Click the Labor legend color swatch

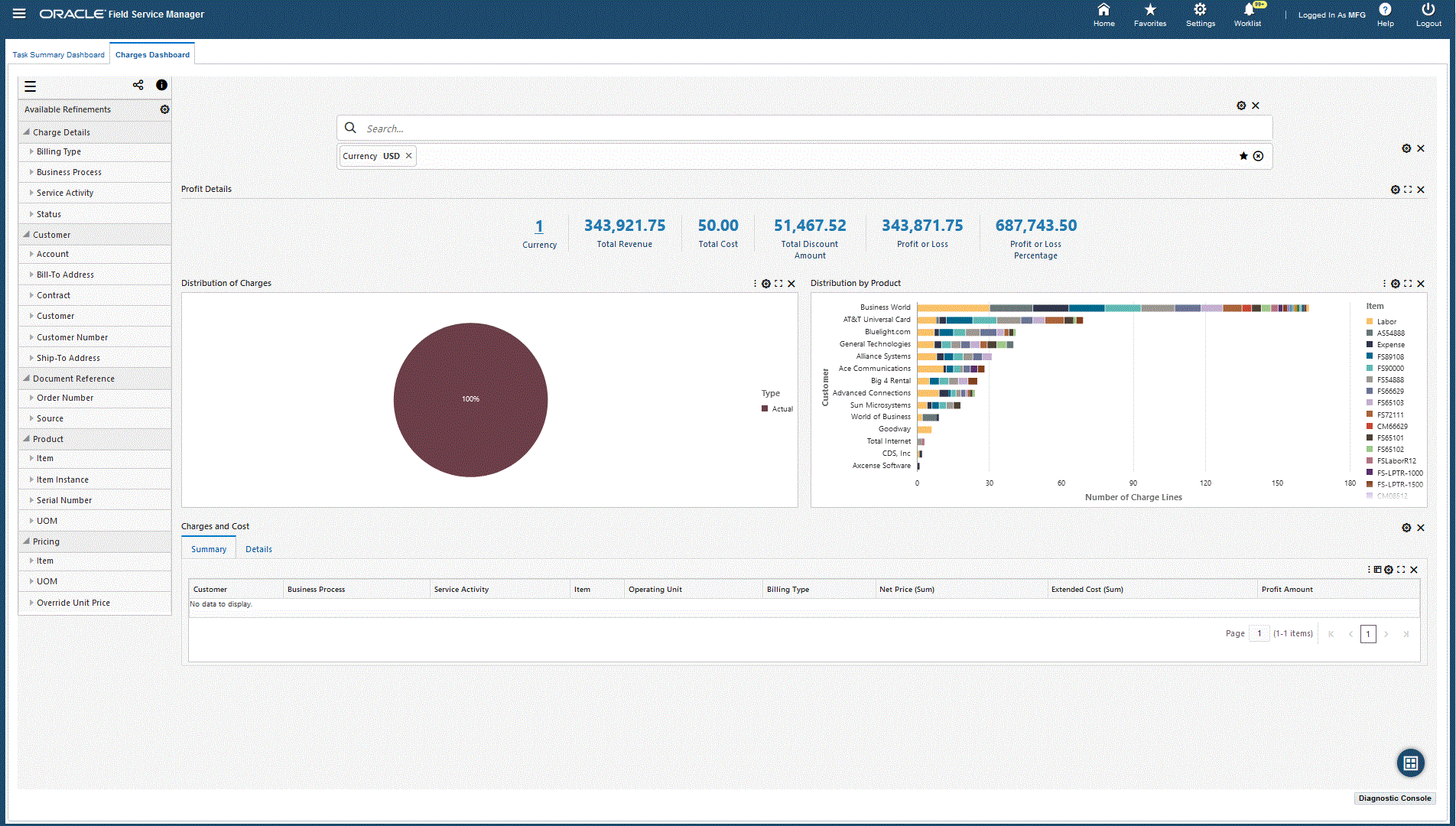[1370, 321]
